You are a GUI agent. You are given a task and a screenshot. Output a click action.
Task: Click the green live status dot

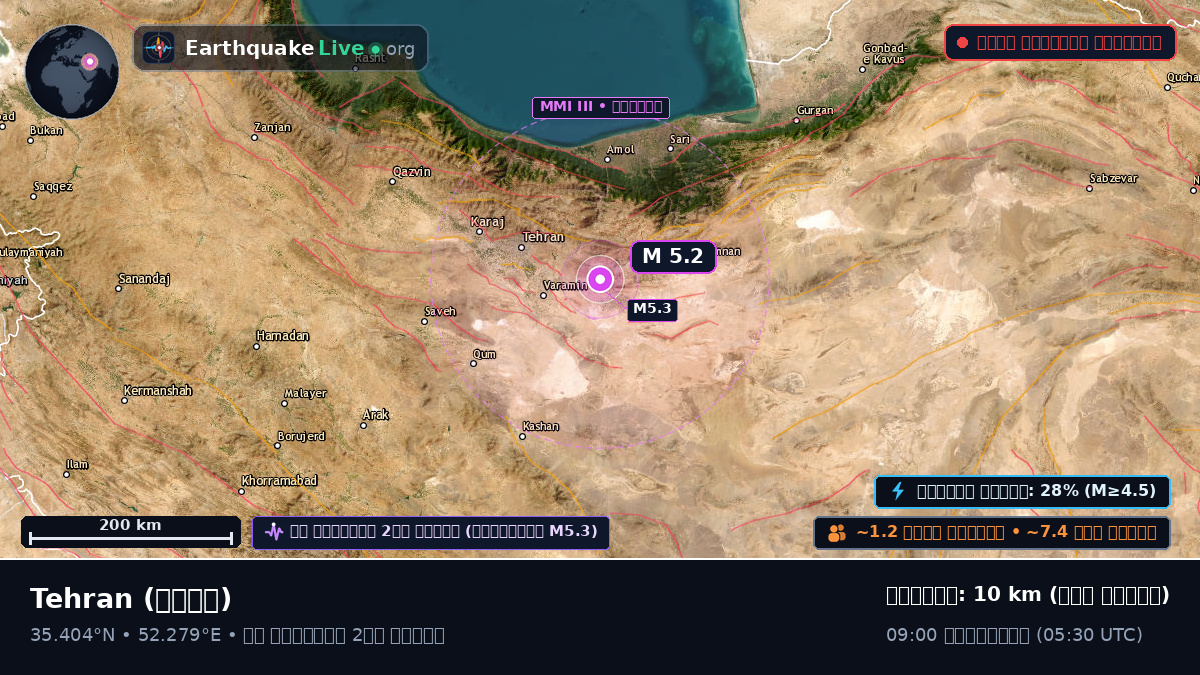coord(375,49)
